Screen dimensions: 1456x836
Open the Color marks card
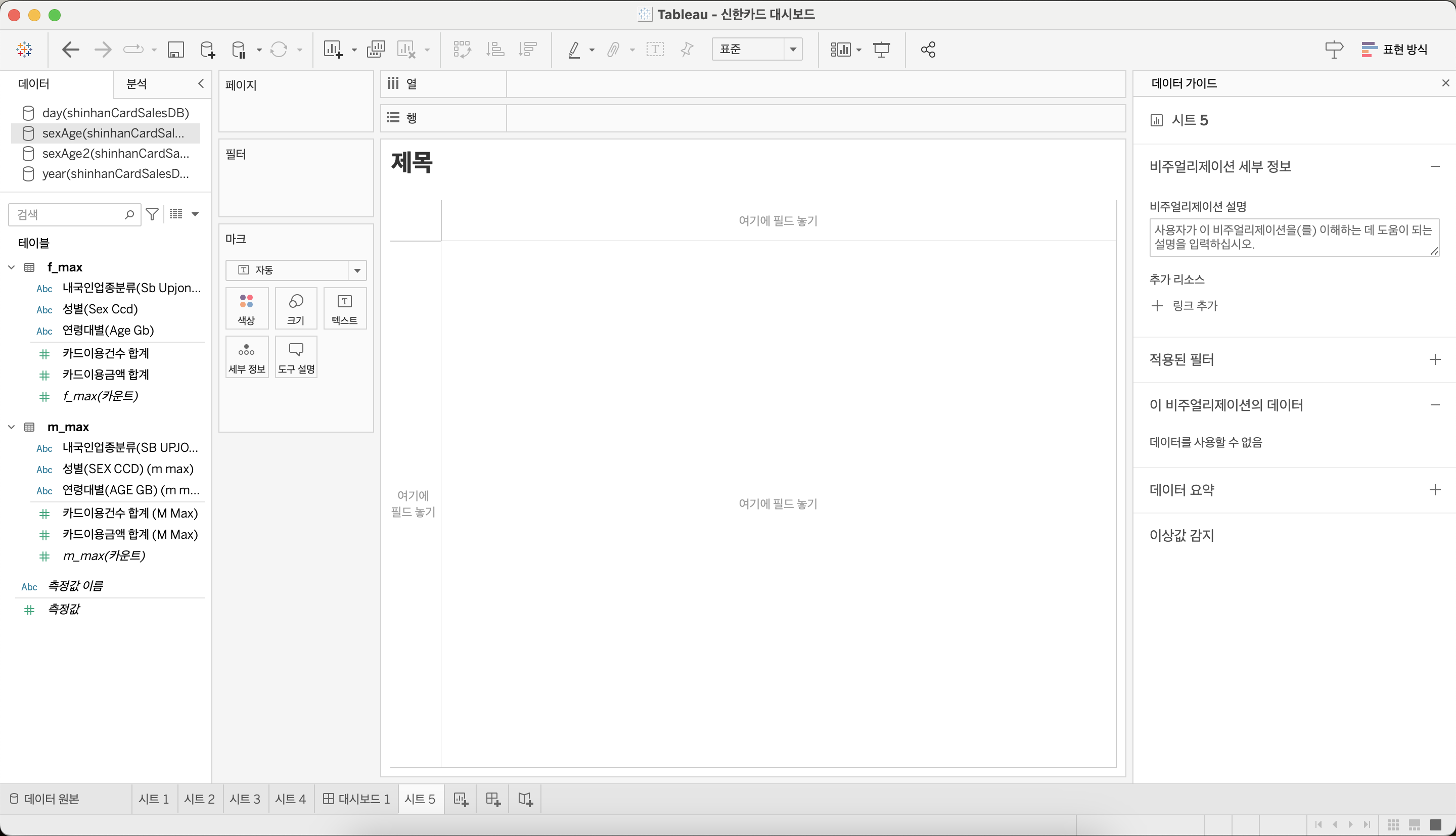tap(246, 308)
